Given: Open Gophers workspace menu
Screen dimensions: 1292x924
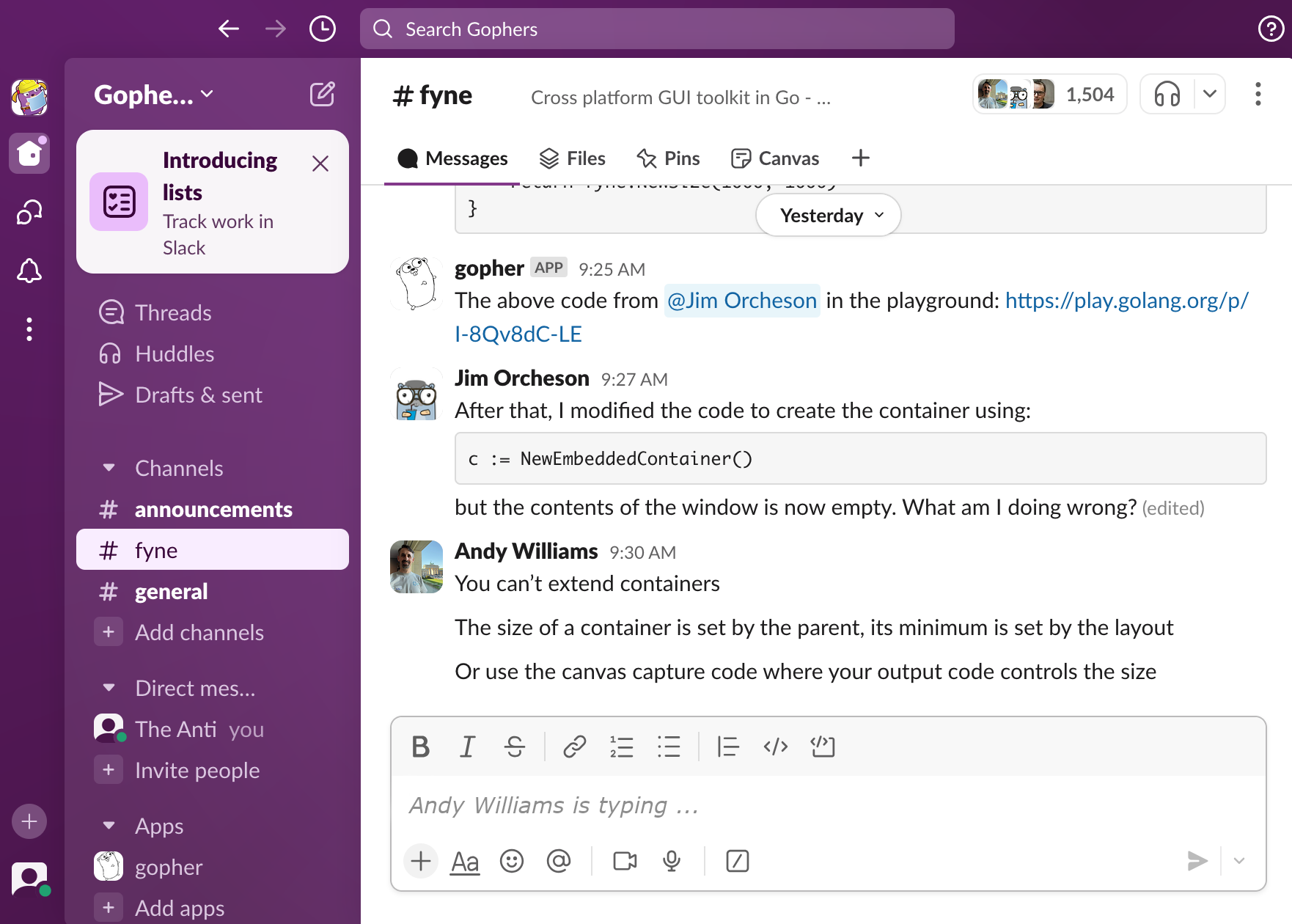Looking at the screenshot, I should tap(154, 95).
